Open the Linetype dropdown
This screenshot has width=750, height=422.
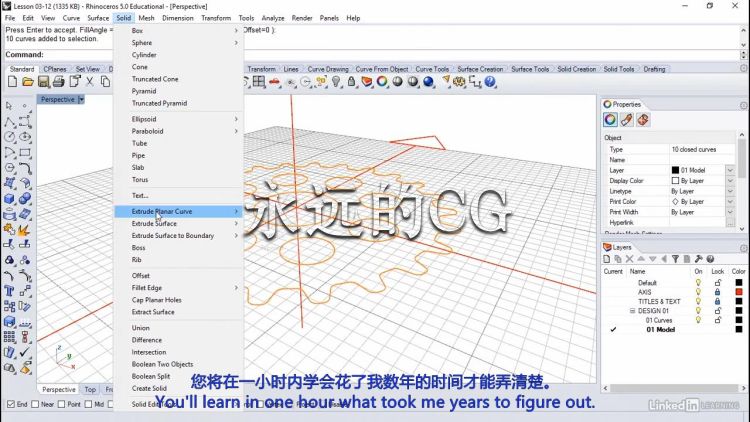[x=730, y=191]
